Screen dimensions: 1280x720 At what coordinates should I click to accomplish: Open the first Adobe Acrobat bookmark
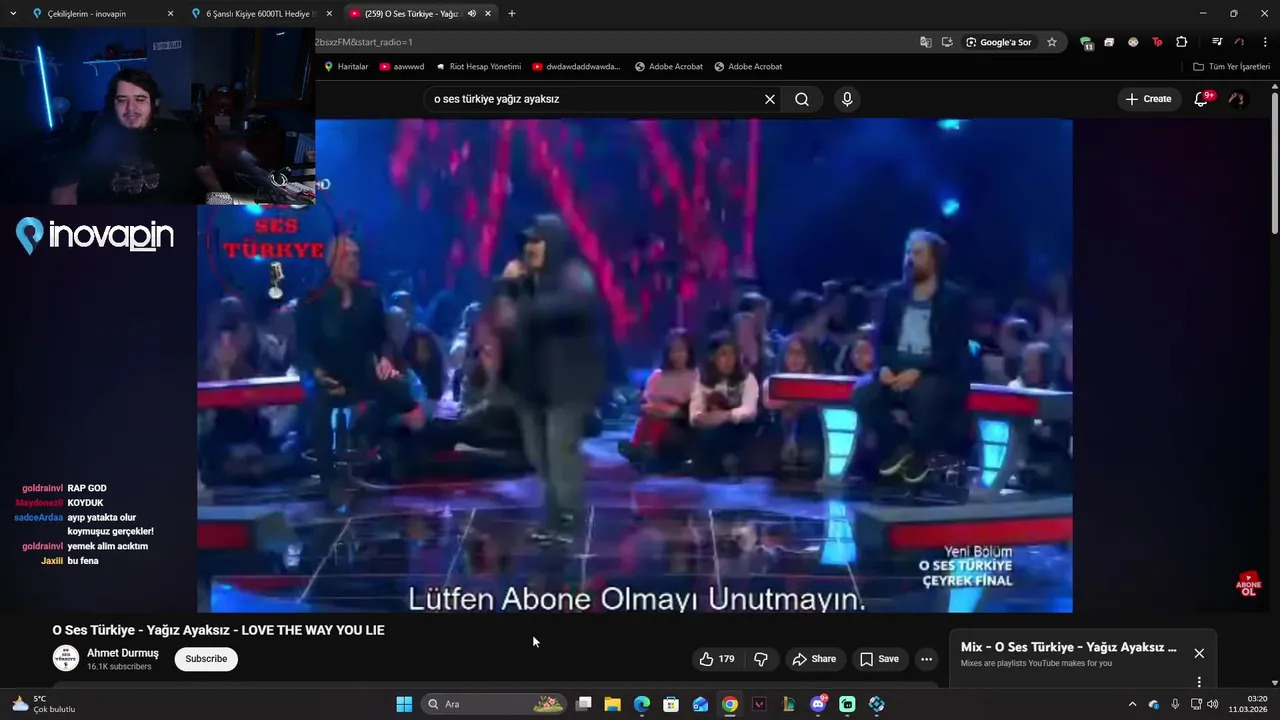669,66
